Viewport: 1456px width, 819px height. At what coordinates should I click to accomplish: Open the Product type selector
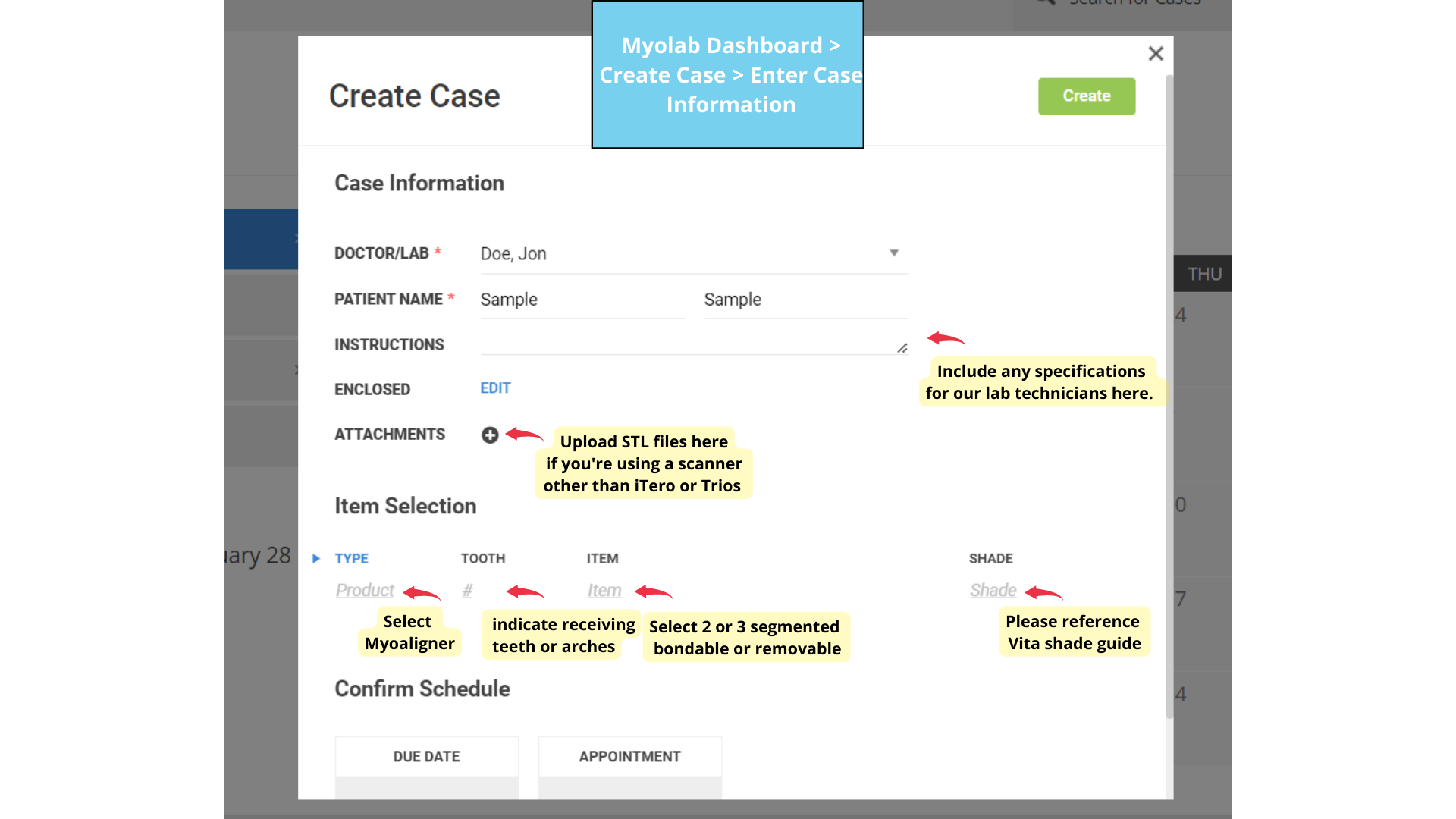[x=365, y=591]
